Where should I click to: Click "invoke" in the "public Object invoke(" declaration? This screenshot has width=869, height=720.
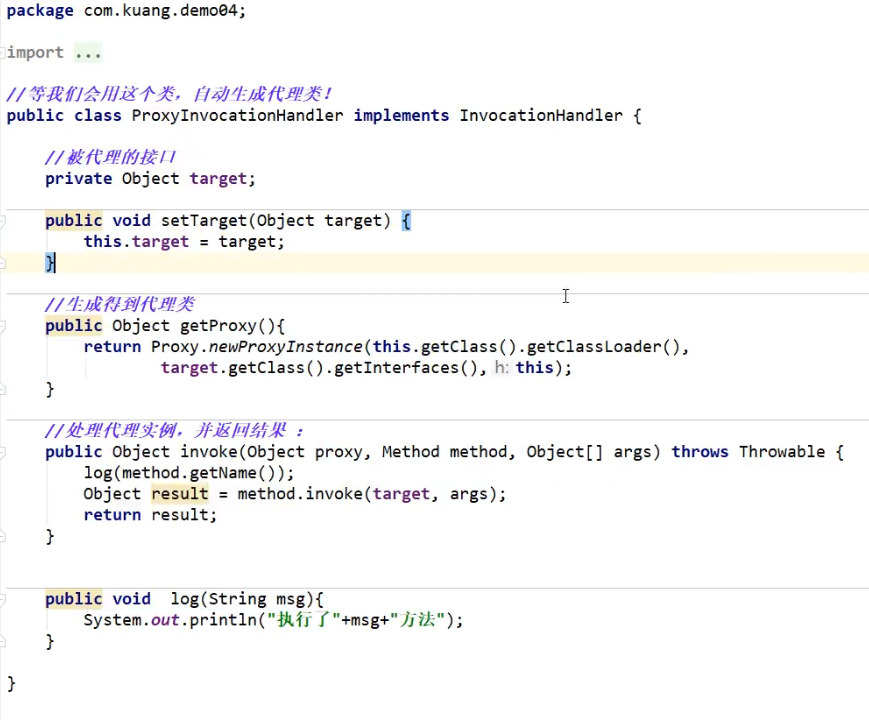pyautogui.click(x=208, y=452)
